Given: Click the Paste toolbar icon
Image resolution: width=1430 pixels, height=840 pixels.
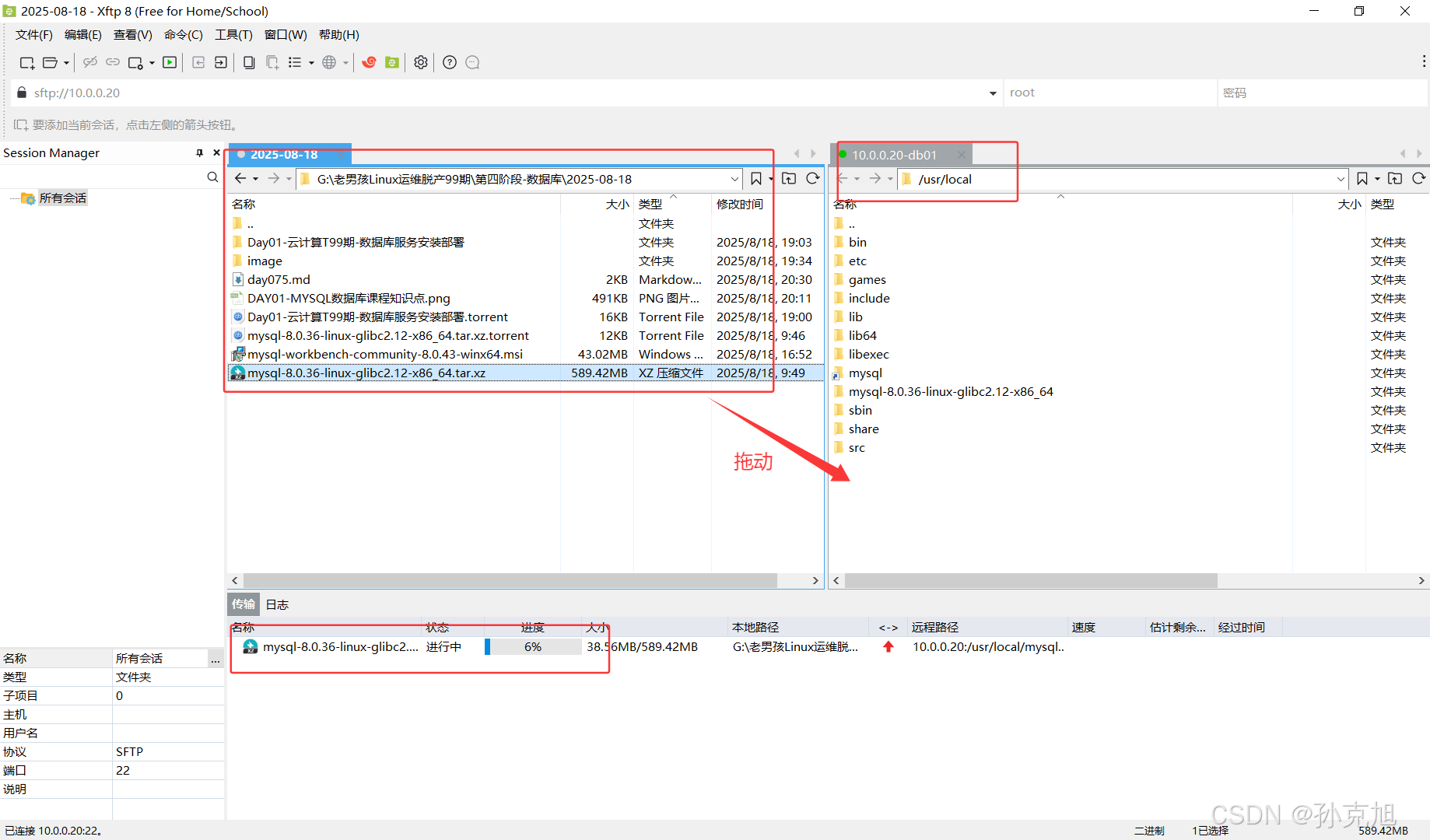Looking at the screenshot, I should click(x=272, y=62).
